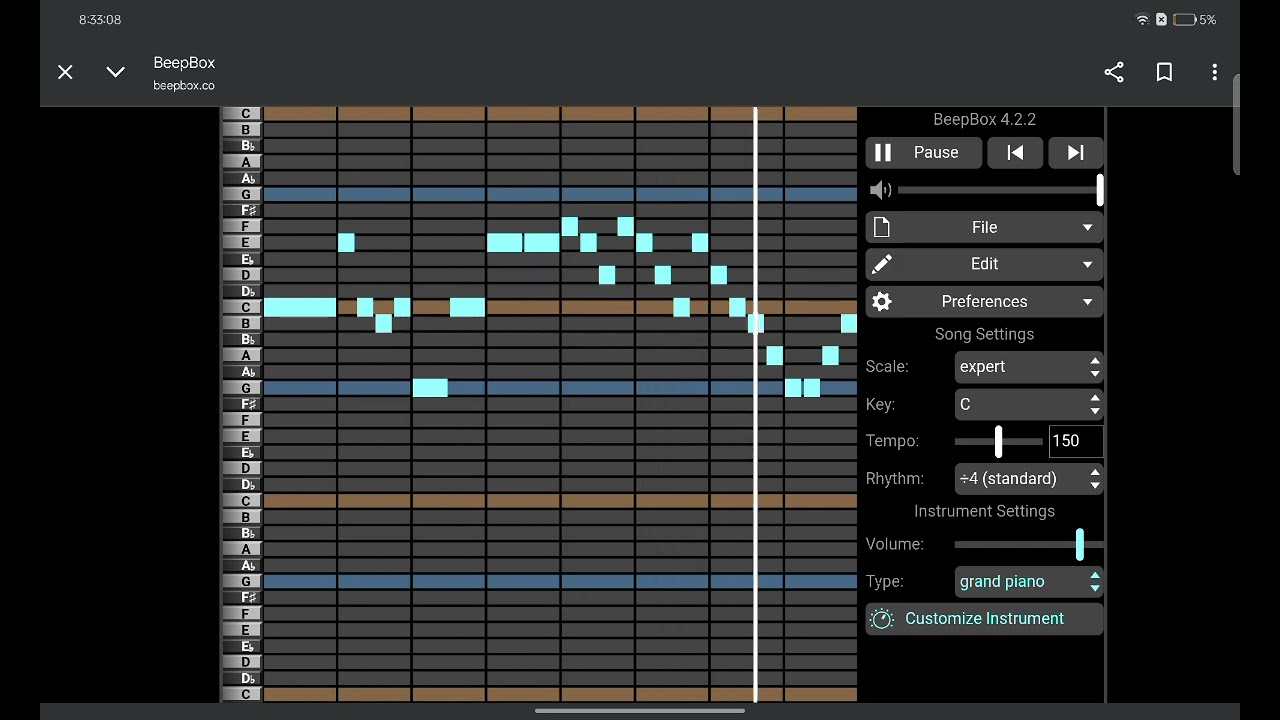
Task: Click the bottom C piano key
Action: click(x=243, y=694)
